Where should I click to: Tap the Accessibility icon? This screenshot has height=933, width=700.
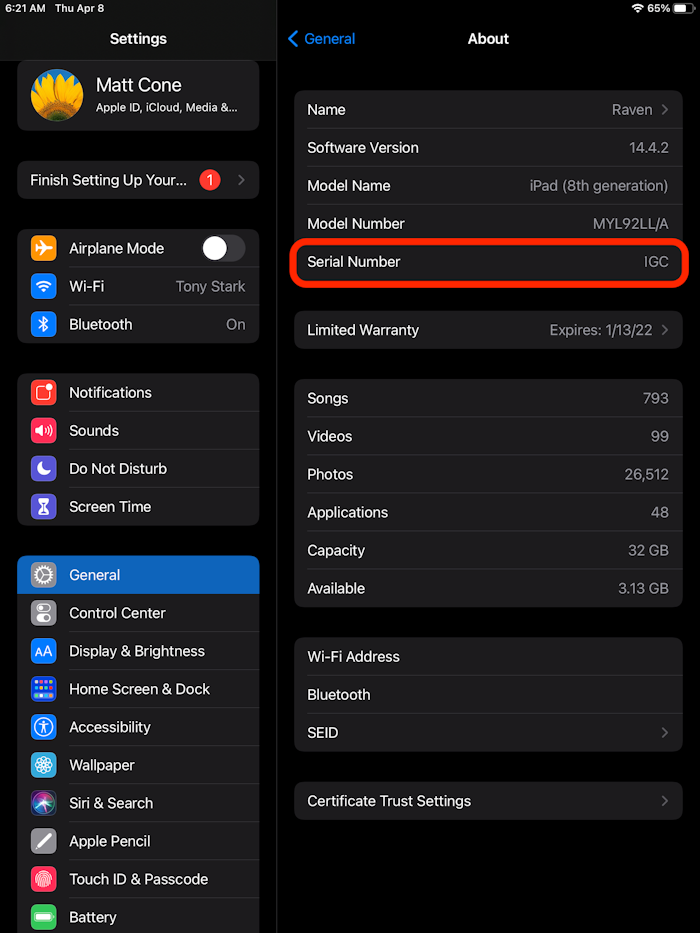point(43,727)
